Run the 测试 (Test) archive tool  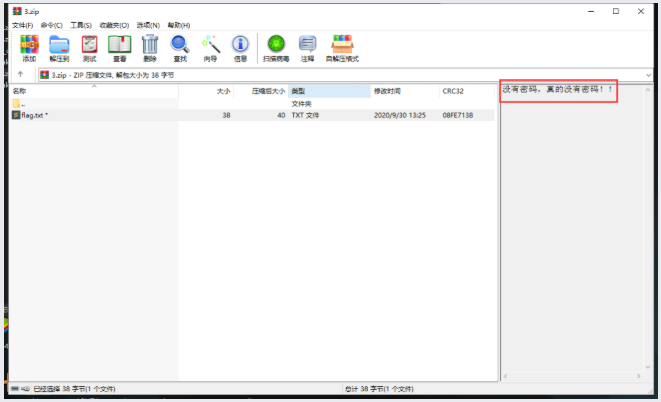pos(90,45)
